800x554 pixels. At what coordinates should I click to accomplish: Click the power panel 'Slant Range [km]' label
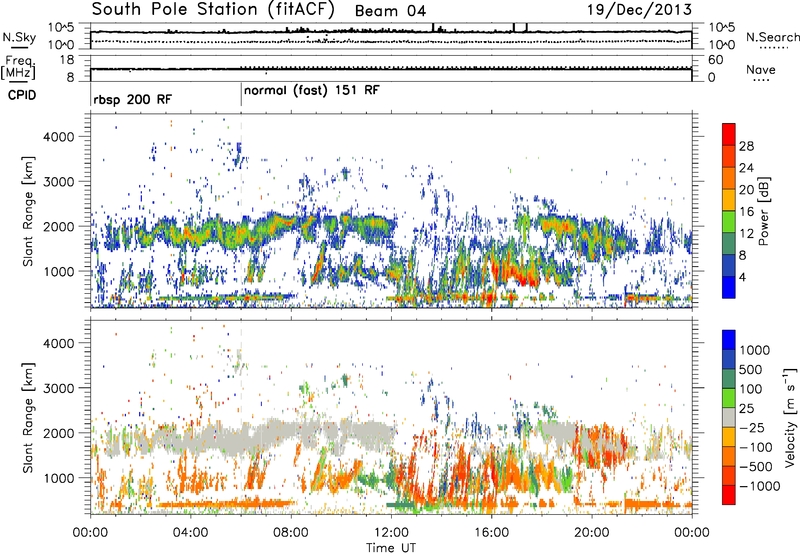point(28,211)
